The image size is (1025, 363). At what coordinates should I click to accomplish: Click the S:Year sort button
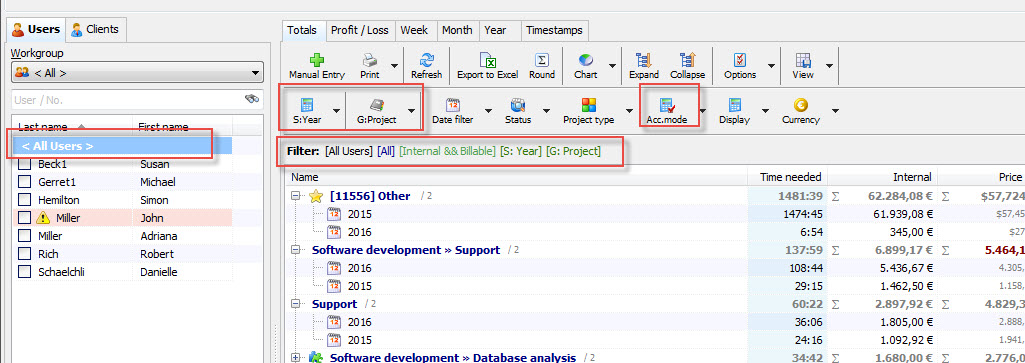click(x=306, y=110)
